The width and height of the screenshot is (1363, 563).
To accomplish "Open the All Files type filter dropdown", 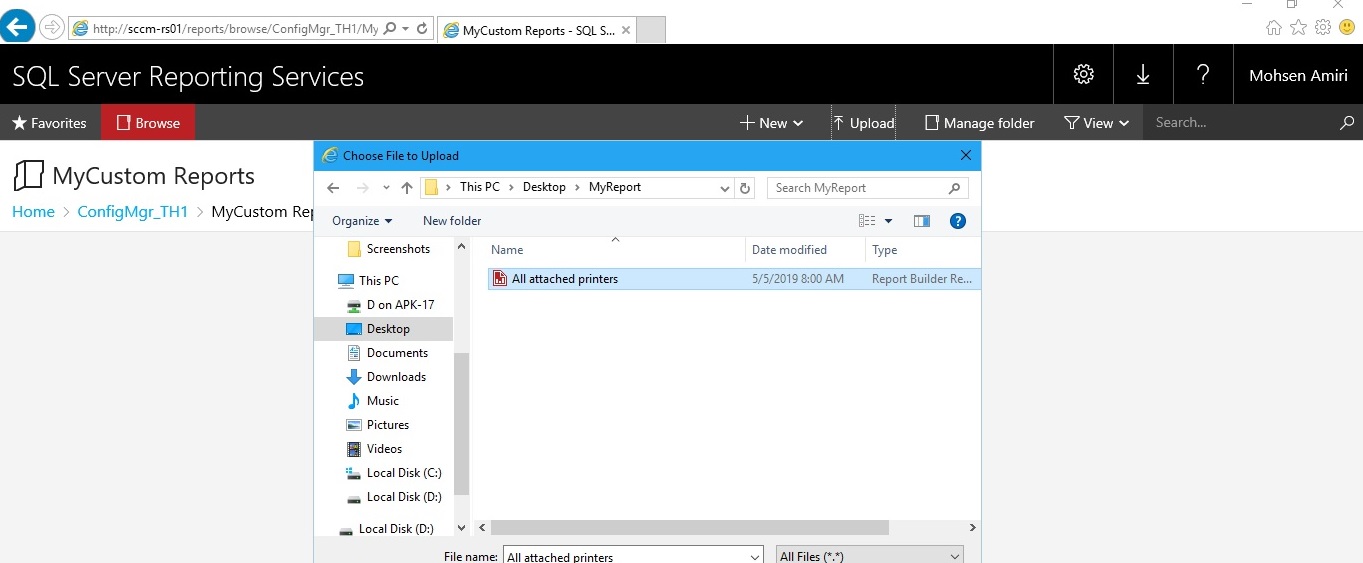I will tap(870, 556).
